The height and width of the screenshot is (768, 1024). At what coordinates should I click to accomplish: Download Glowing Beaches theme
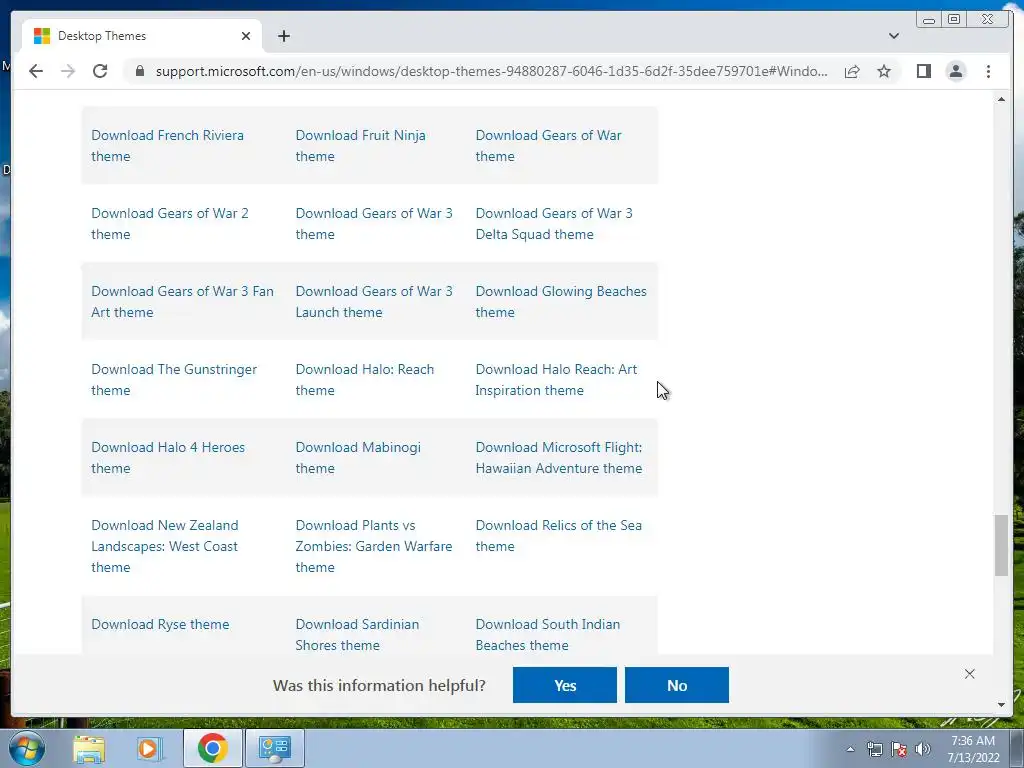tap(561, 302)
